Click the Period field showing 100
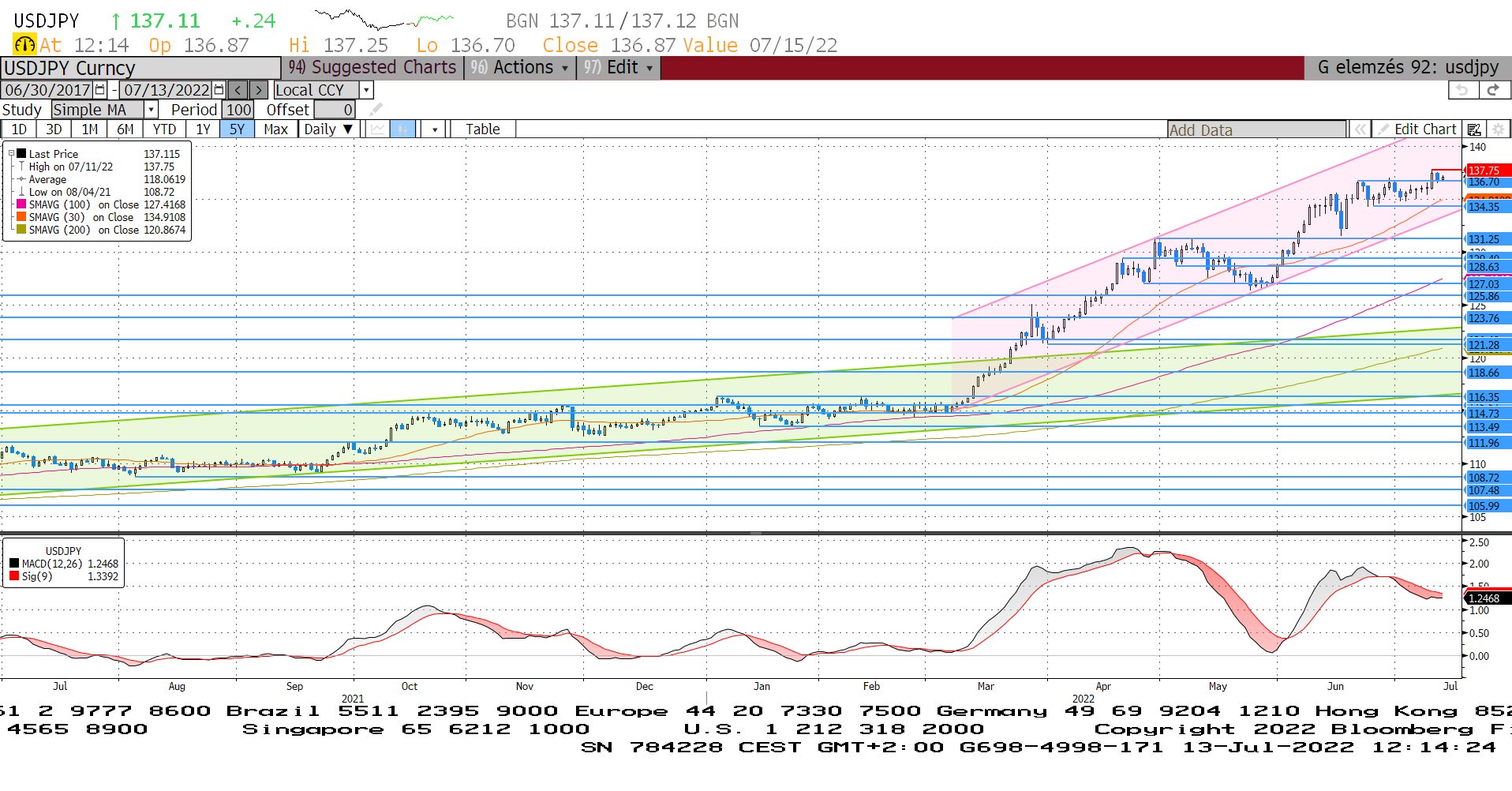 pyautogui.click(x=238, y=110)
